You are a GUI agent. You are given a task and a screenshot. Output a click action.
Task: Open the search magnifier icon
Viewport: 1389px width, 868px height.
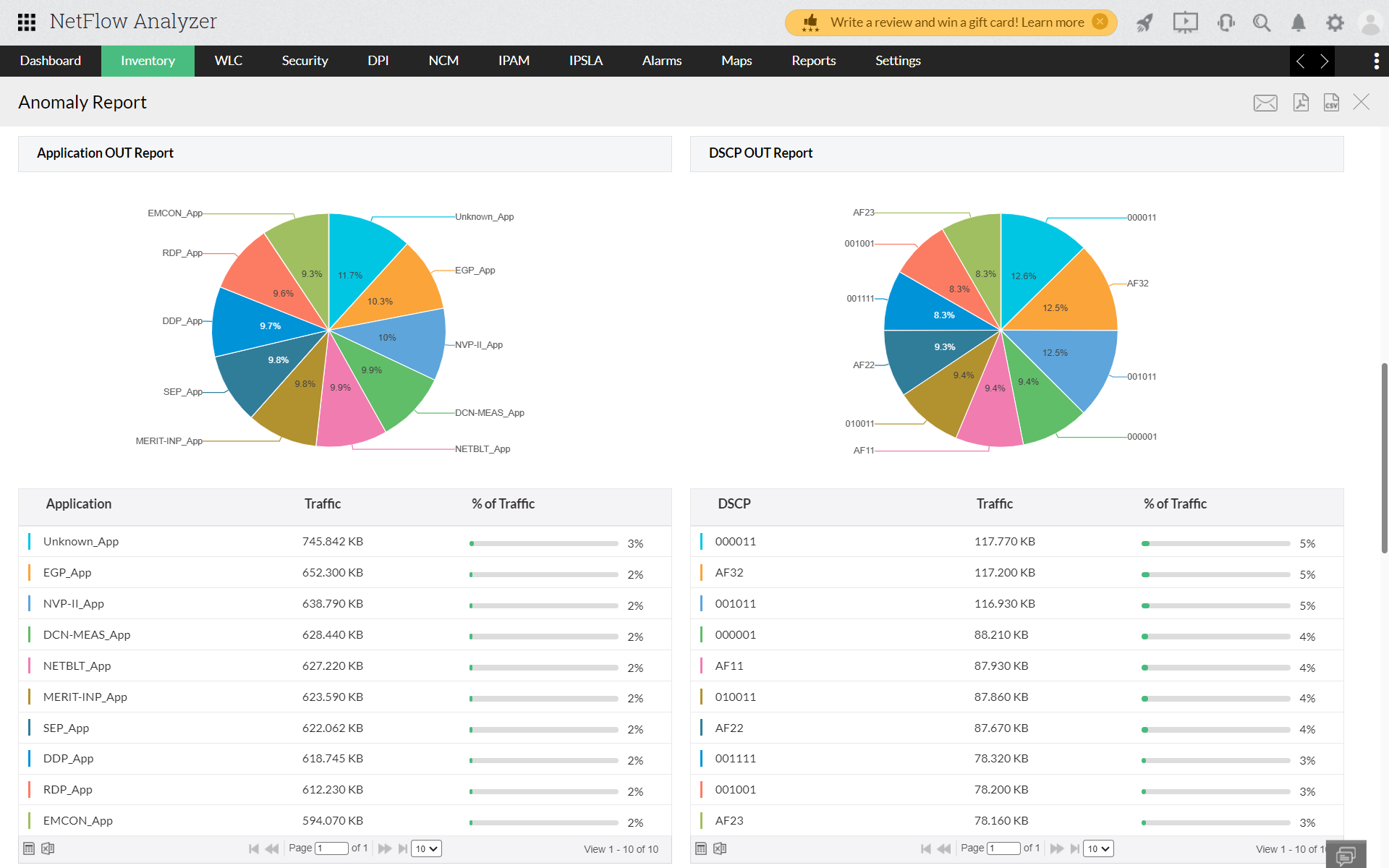(1262, 22)
